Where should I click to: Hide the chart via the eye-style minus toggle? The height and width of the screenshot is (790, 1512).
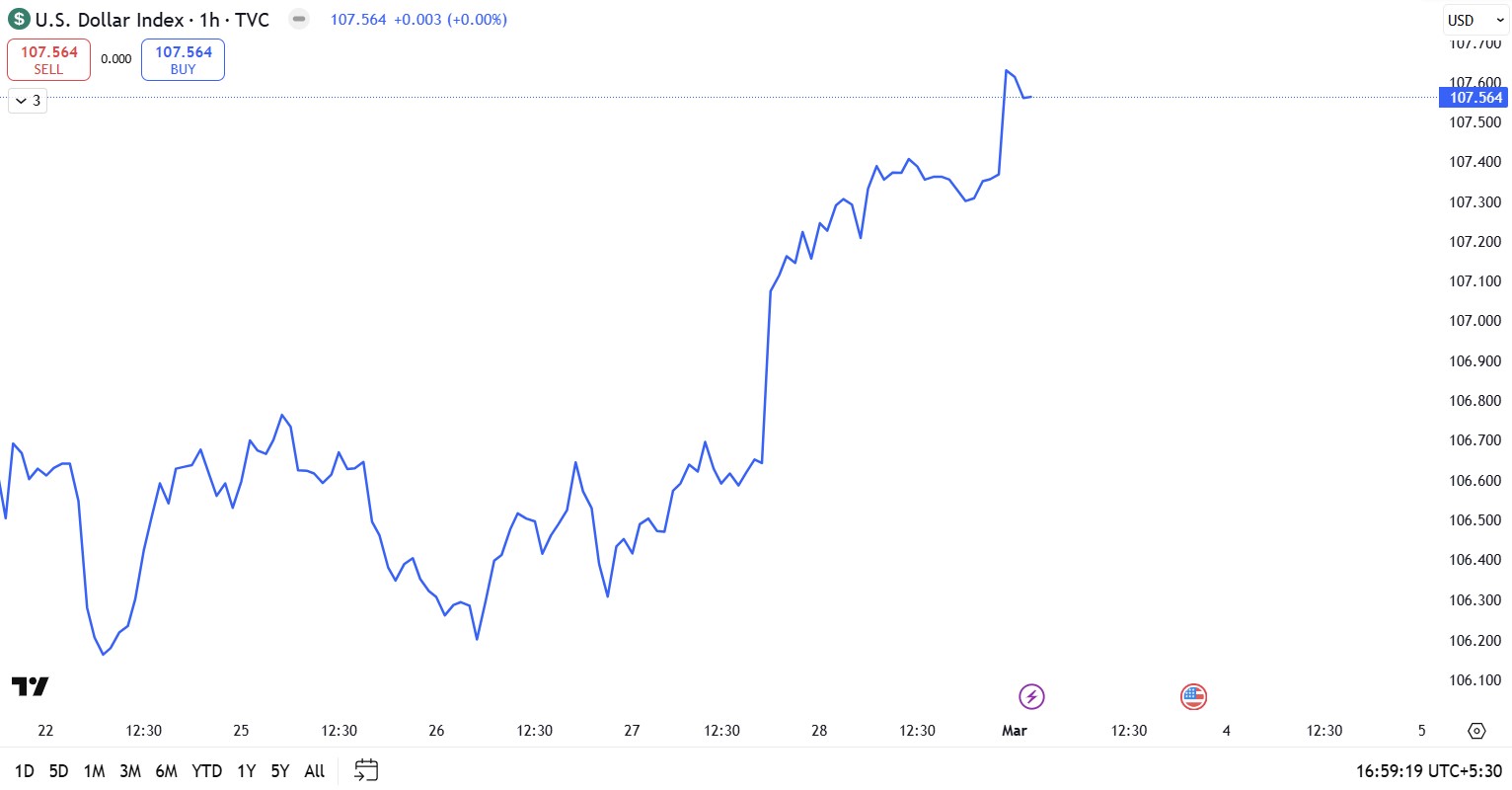[x=298, y=19]
